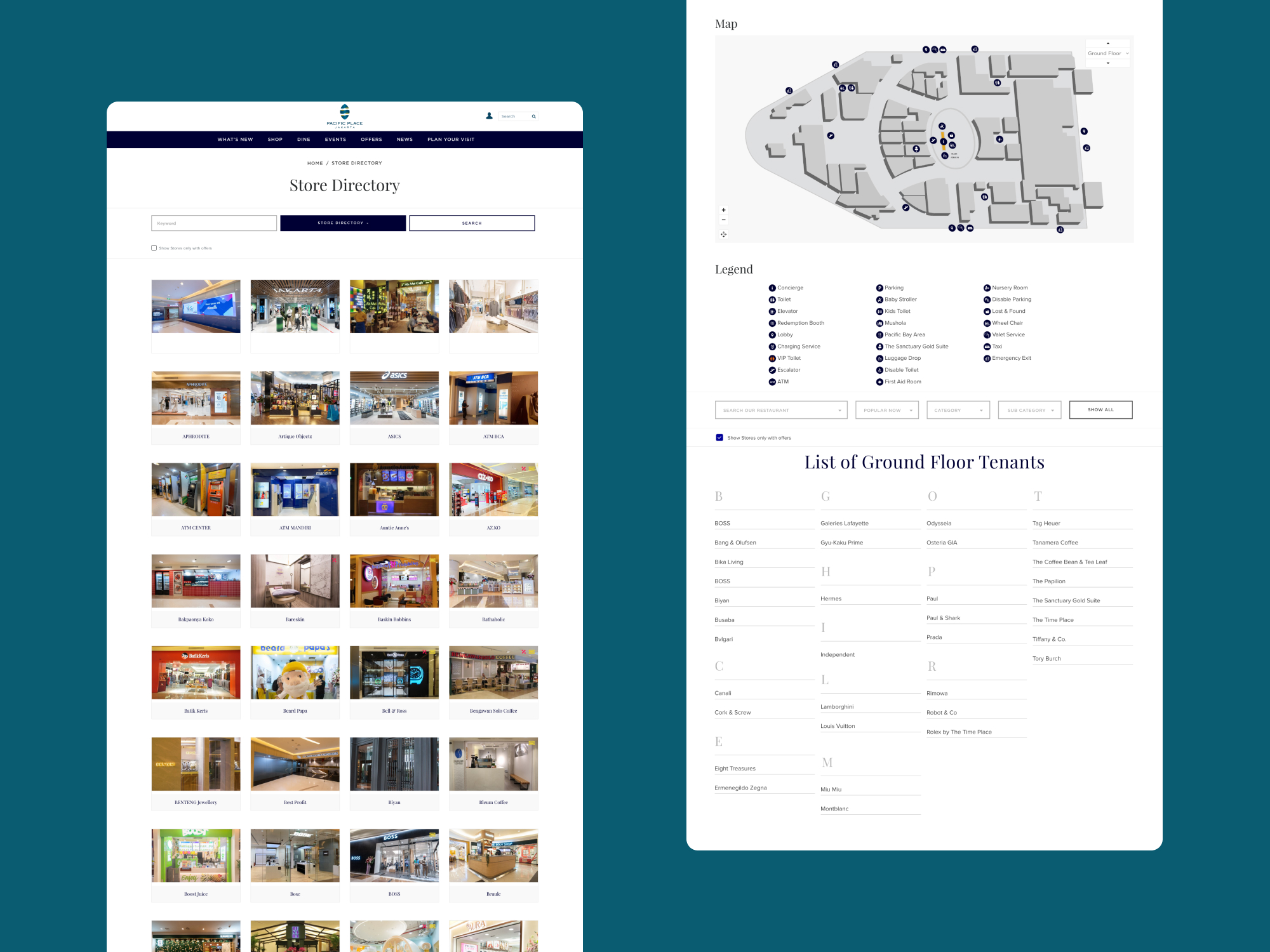Click the up arrow above Ground Floor

[1108, 44]
